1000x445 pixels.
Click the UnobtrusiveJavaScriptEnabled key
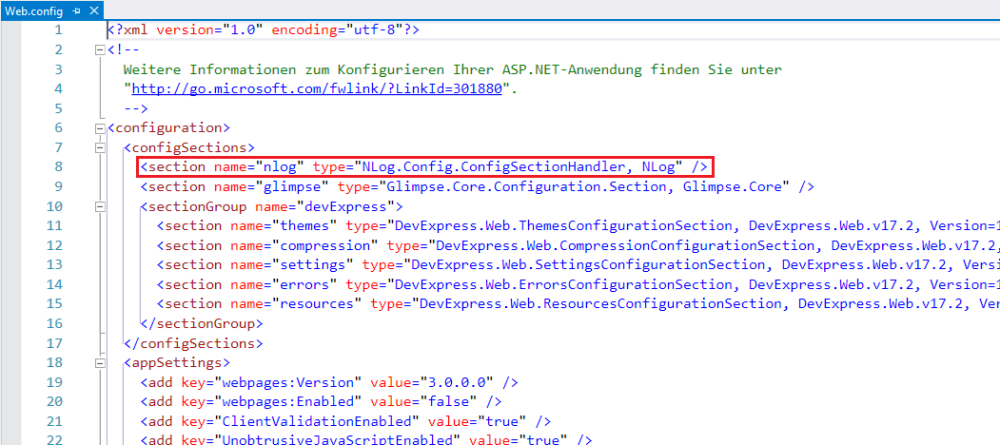coord(339,439)
